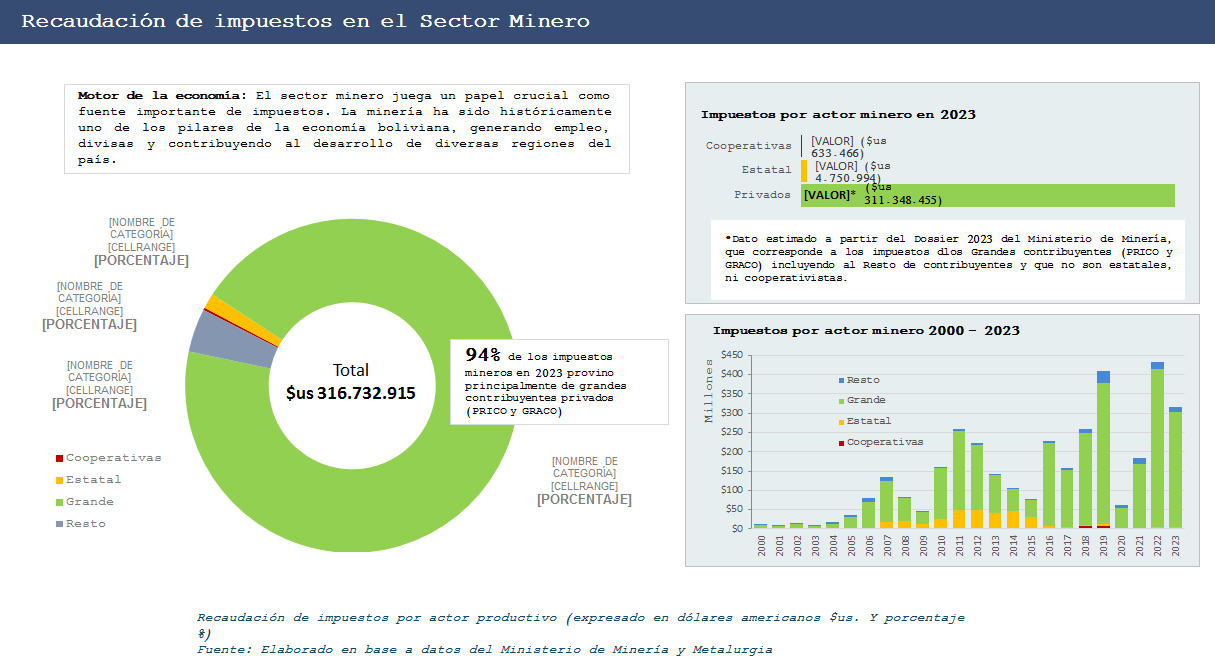Select the 'Fuente: Elaborado en base' source caption
Viewport: 1215px width, 668px height.
(484, 650)
